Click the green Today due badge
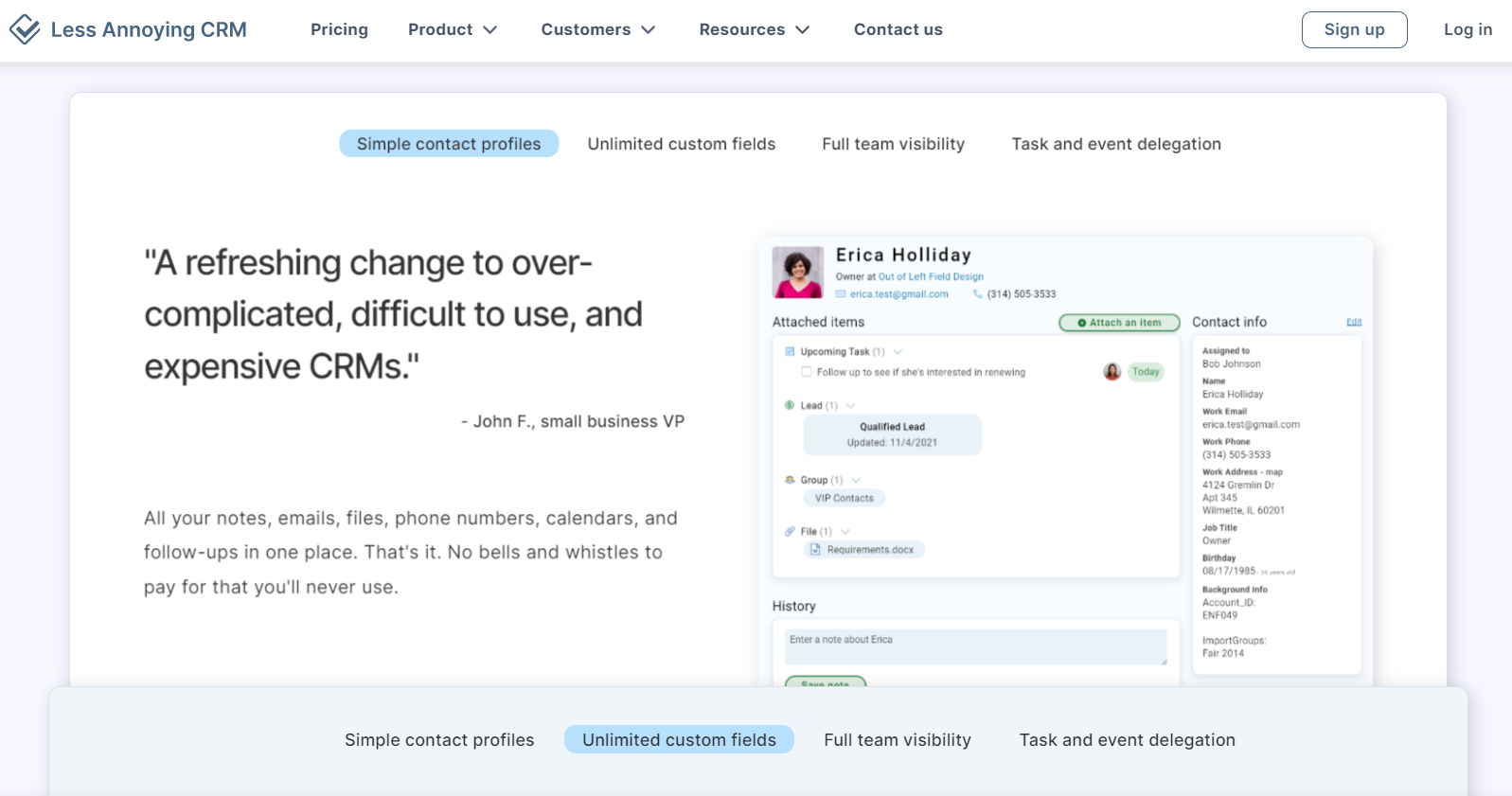 pos(1146,372)
